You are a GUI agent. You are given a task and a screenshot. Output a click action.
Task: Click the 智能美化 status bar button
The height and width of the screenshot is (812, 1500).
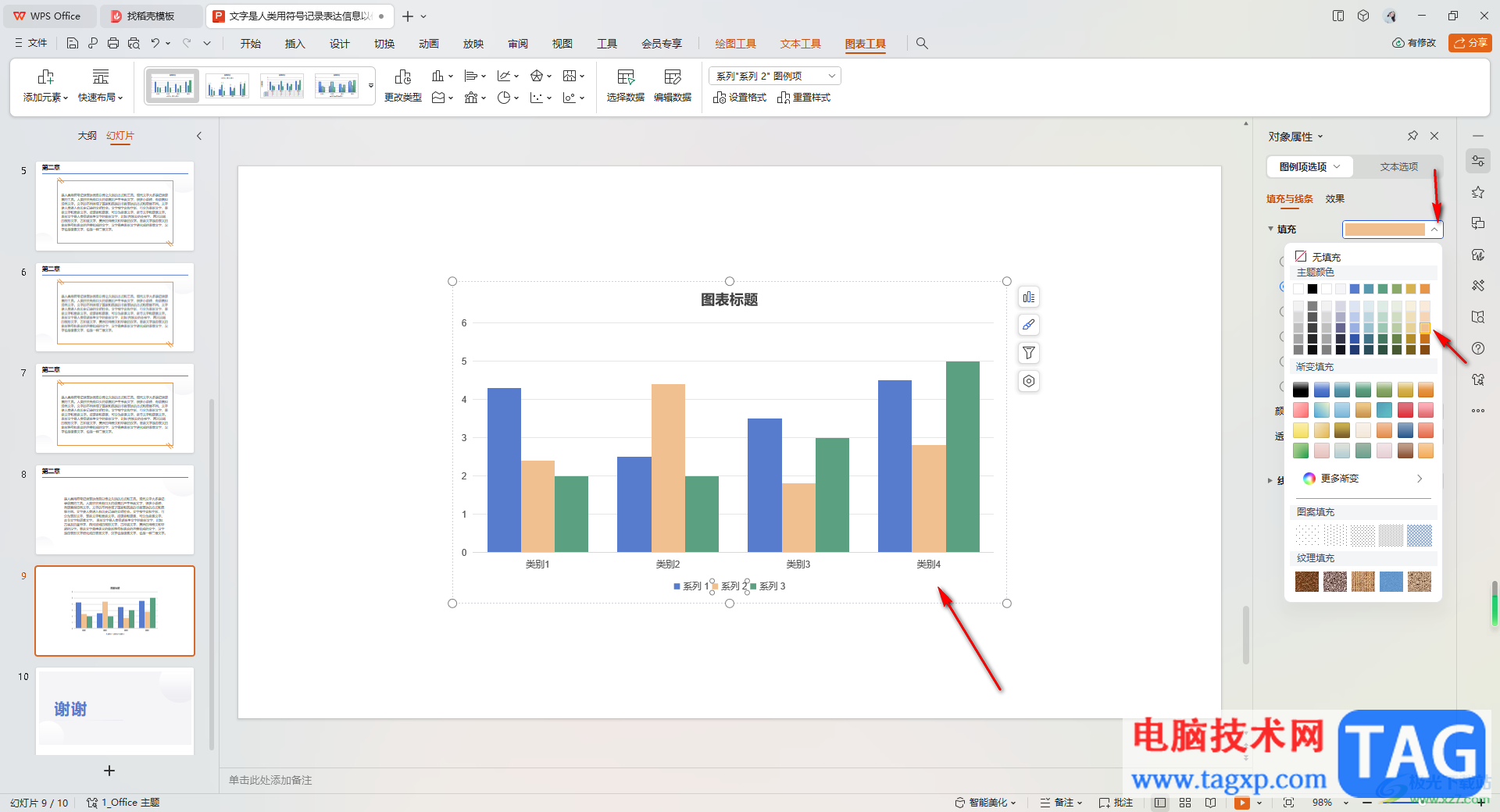985,803
